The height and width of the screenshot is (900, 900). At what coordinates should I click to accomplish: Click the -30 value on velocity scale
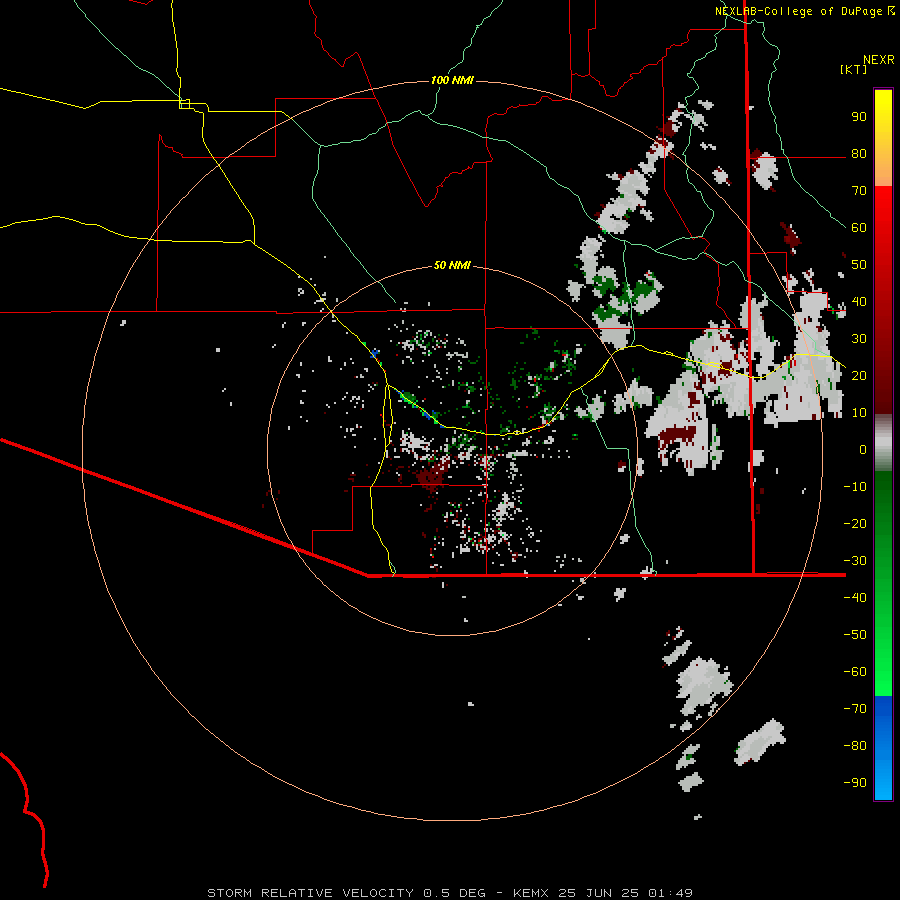pos(855,561)
